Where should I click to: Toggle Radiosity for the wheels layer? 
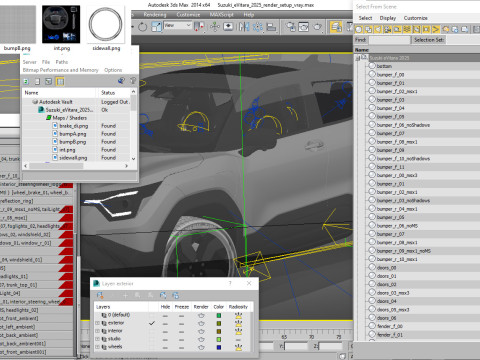238,347
